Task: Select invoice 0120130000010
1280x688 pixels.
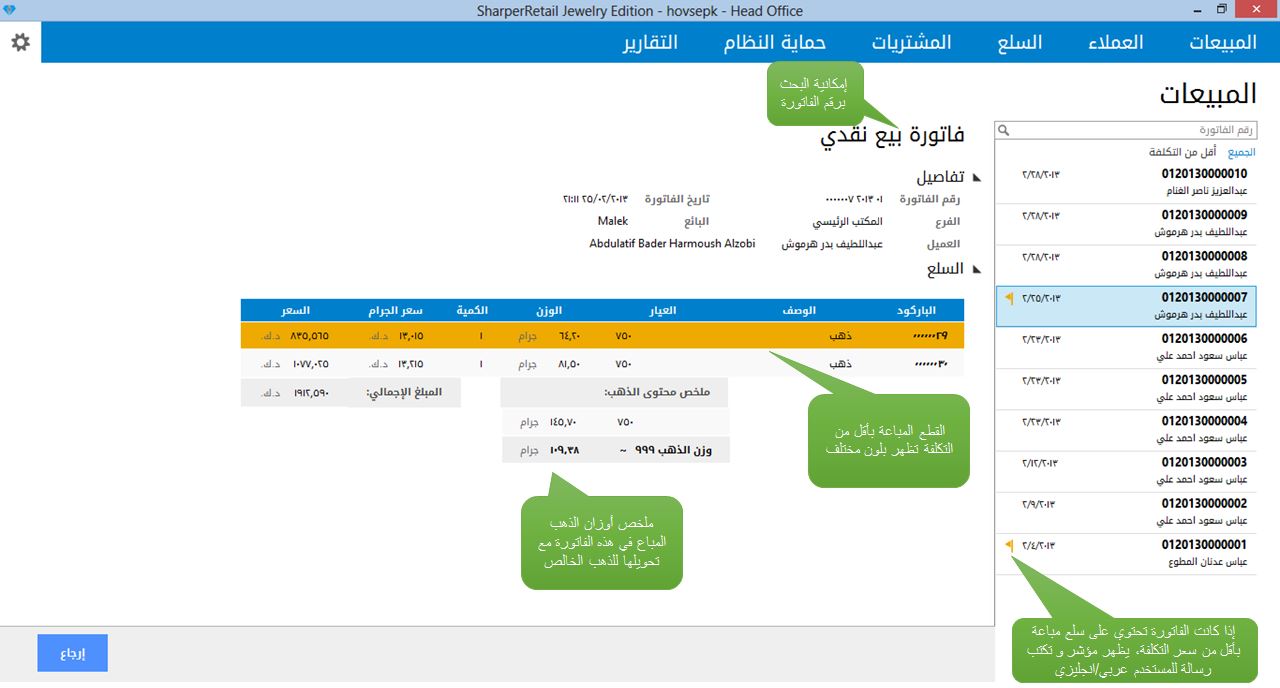Action: [x=1126, y=182]
